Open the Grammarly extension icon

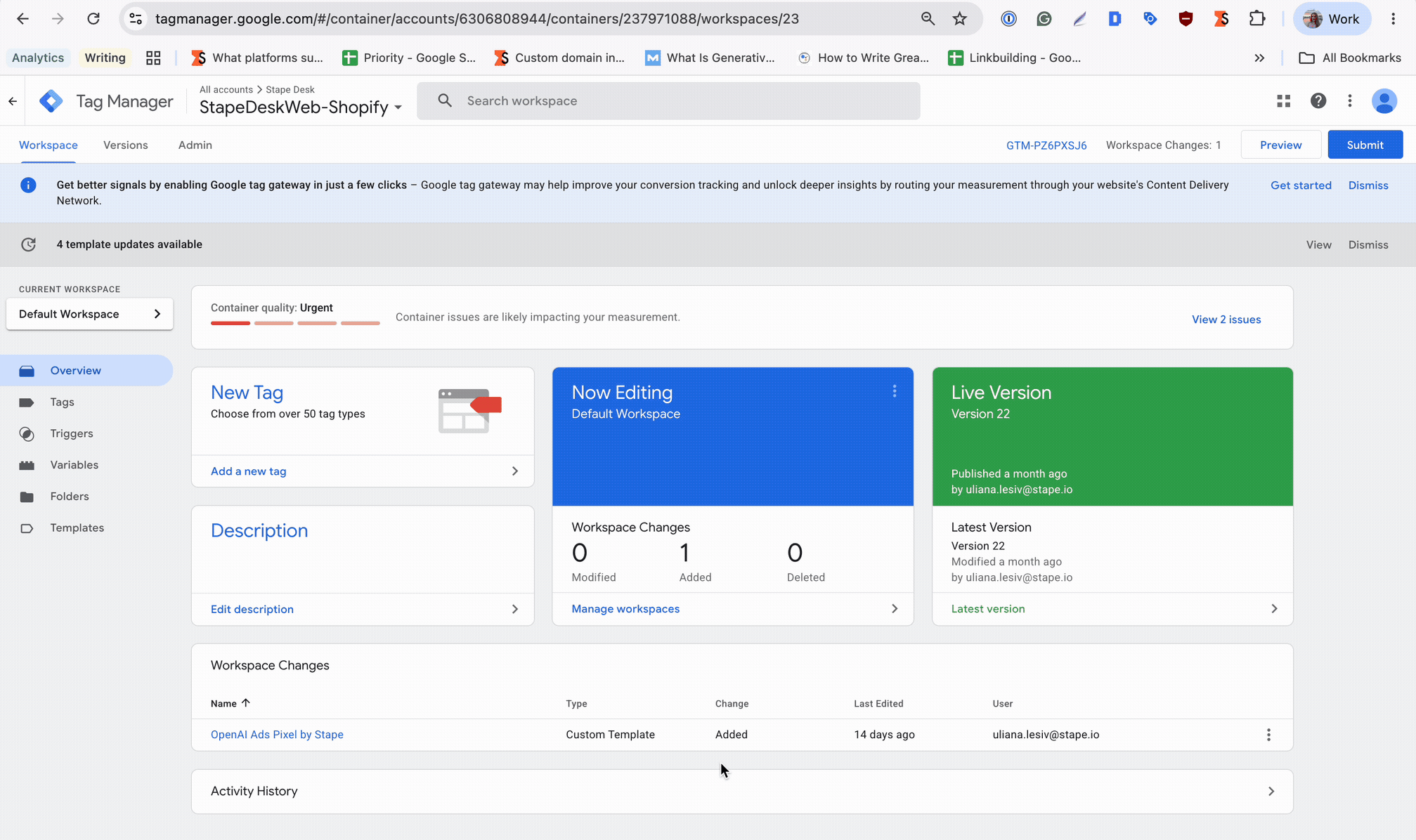tap(1044, 19)
